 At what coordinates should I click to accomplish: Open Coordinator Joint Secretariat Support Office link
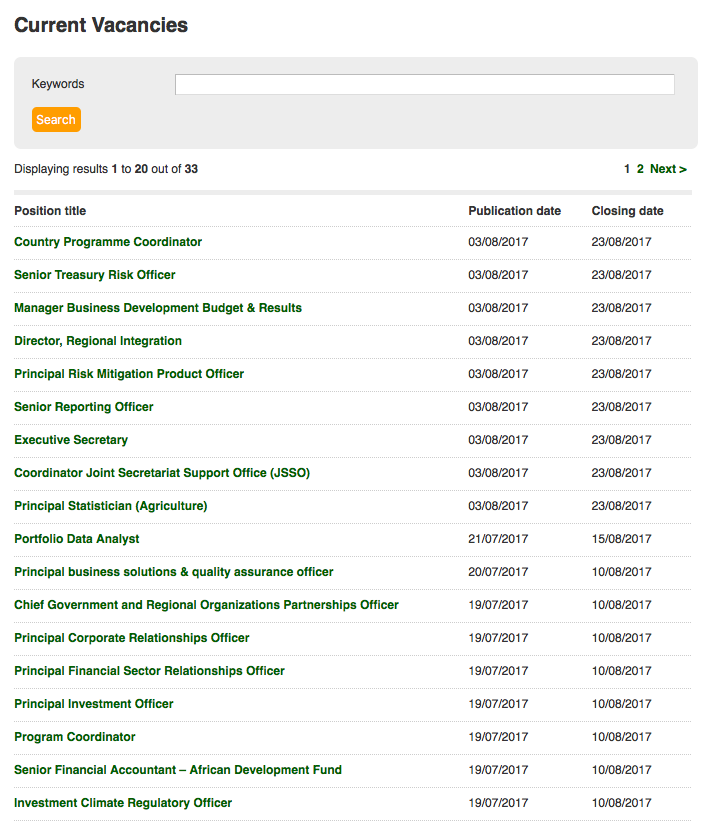pyautogui.click(x=162, y=473)
